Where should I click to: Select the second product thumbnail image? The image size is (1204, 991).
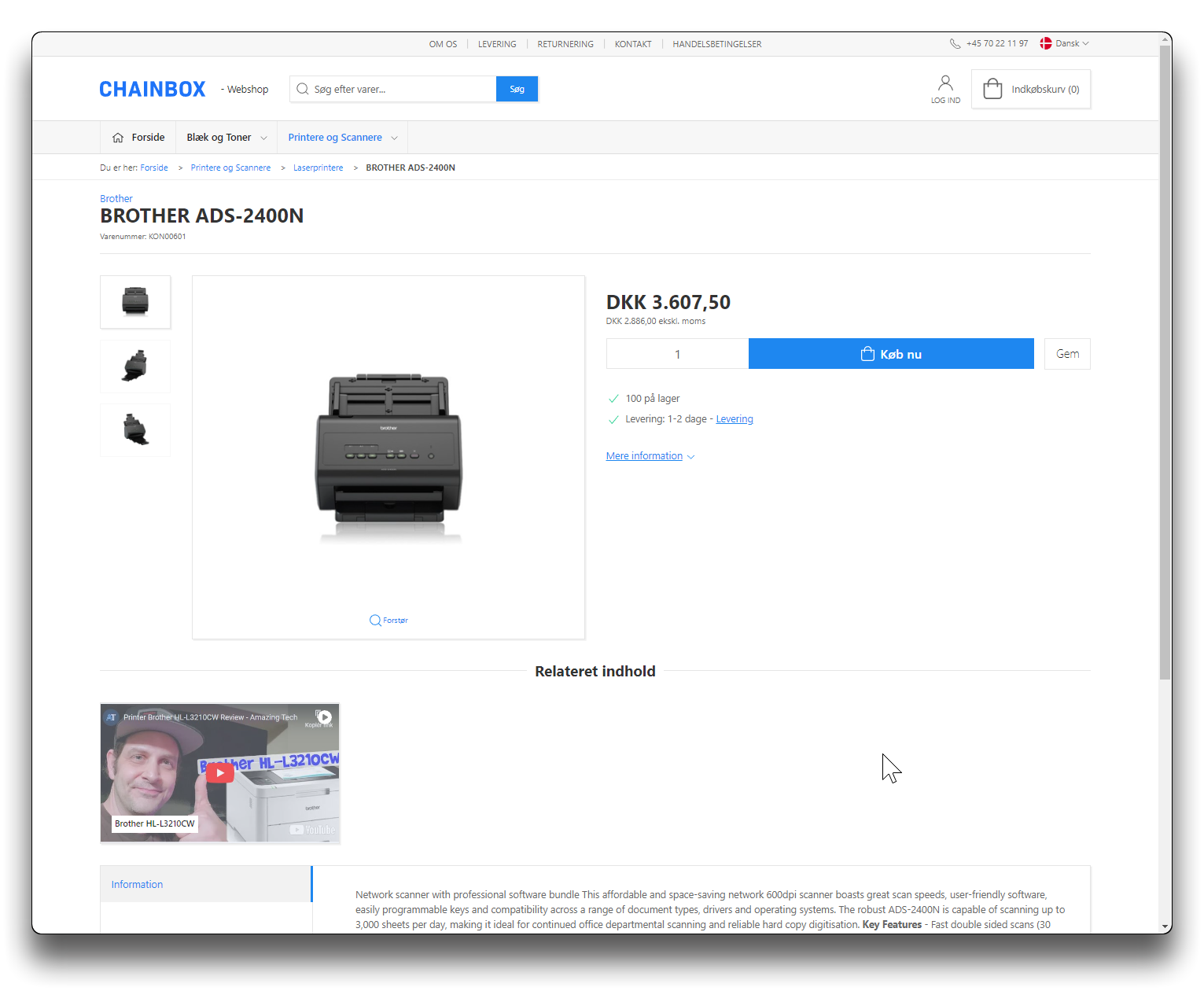click(135, 367)
